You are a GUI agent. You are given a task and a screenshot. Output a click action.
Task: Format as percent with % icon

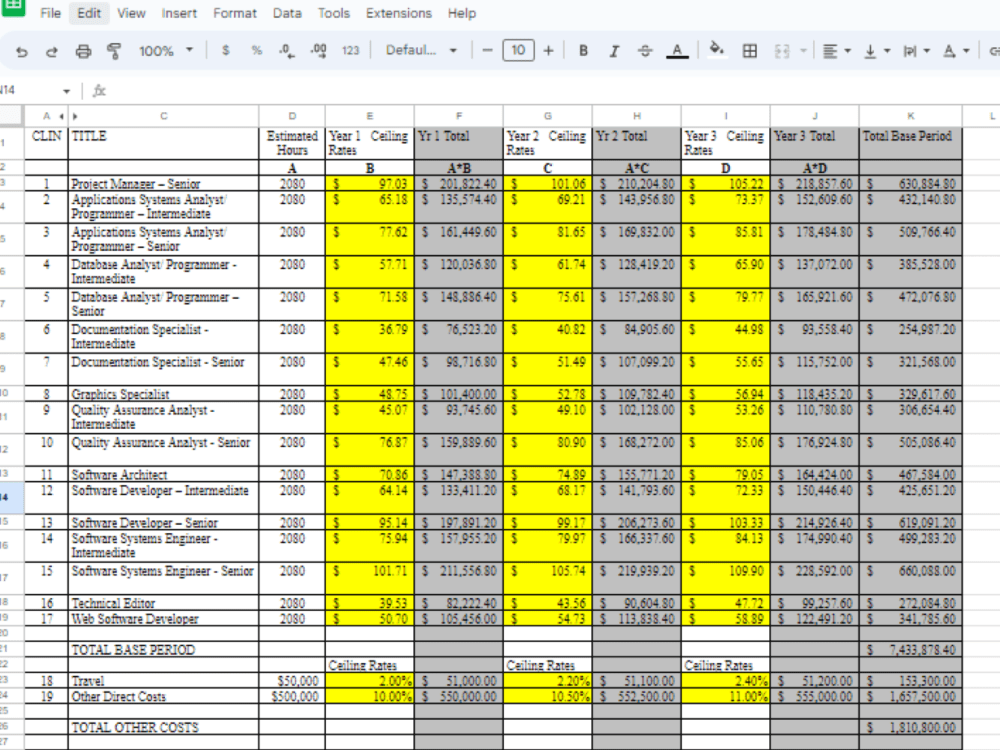(256, 50)
